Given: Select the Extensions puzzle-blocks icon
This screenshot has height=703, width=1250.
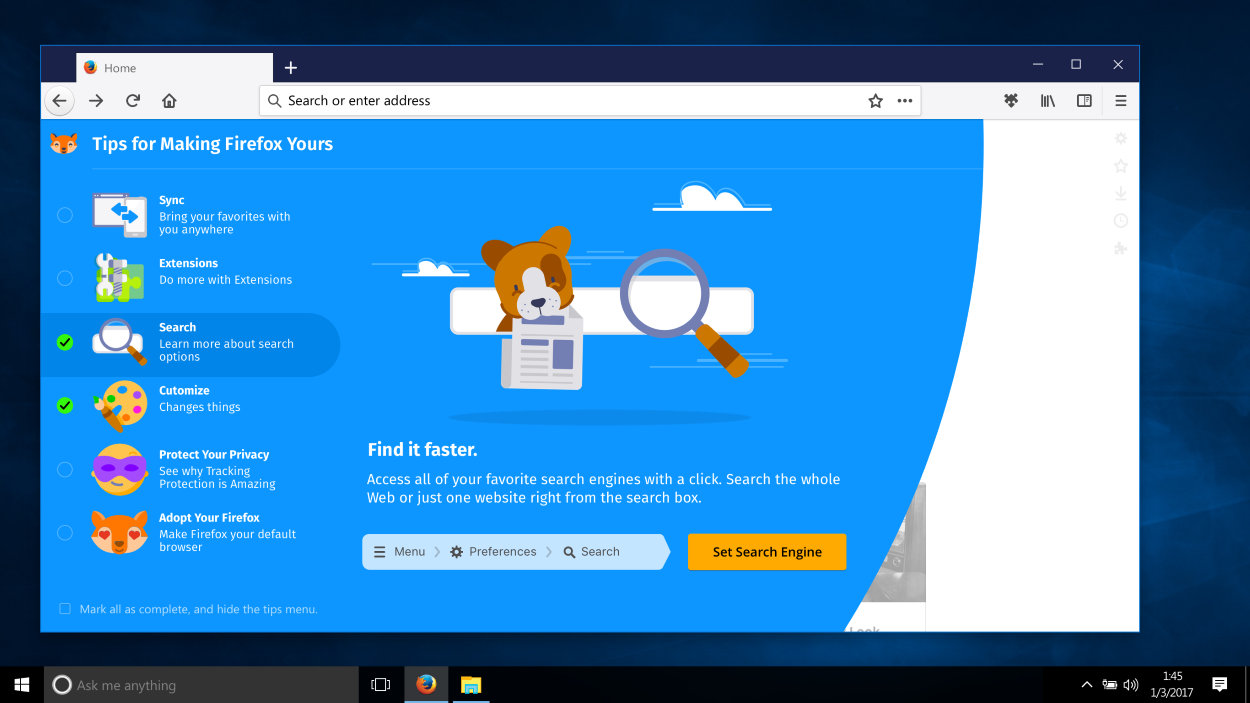Looking at the screenshot, I should [x=120, y=277].
